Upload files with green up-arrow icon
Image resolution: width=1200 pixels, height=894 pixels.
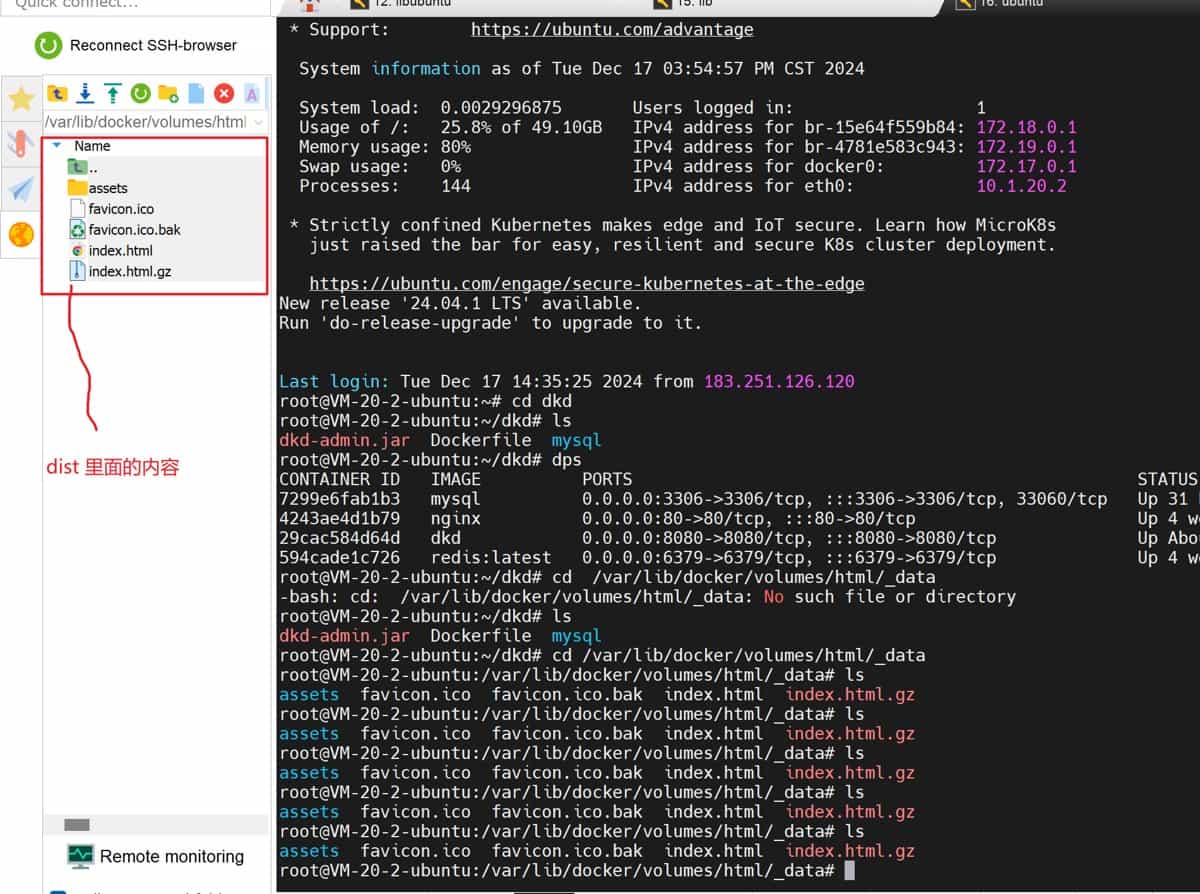point(113,93)
